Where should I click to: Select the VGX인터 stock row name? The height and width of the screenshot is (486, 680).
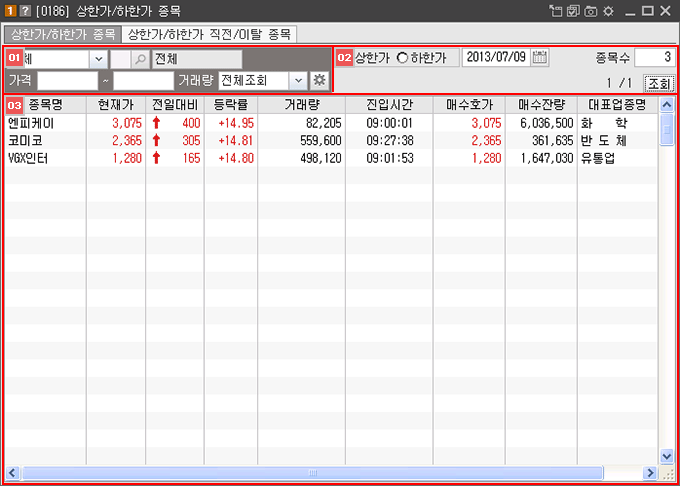(28, 158)
